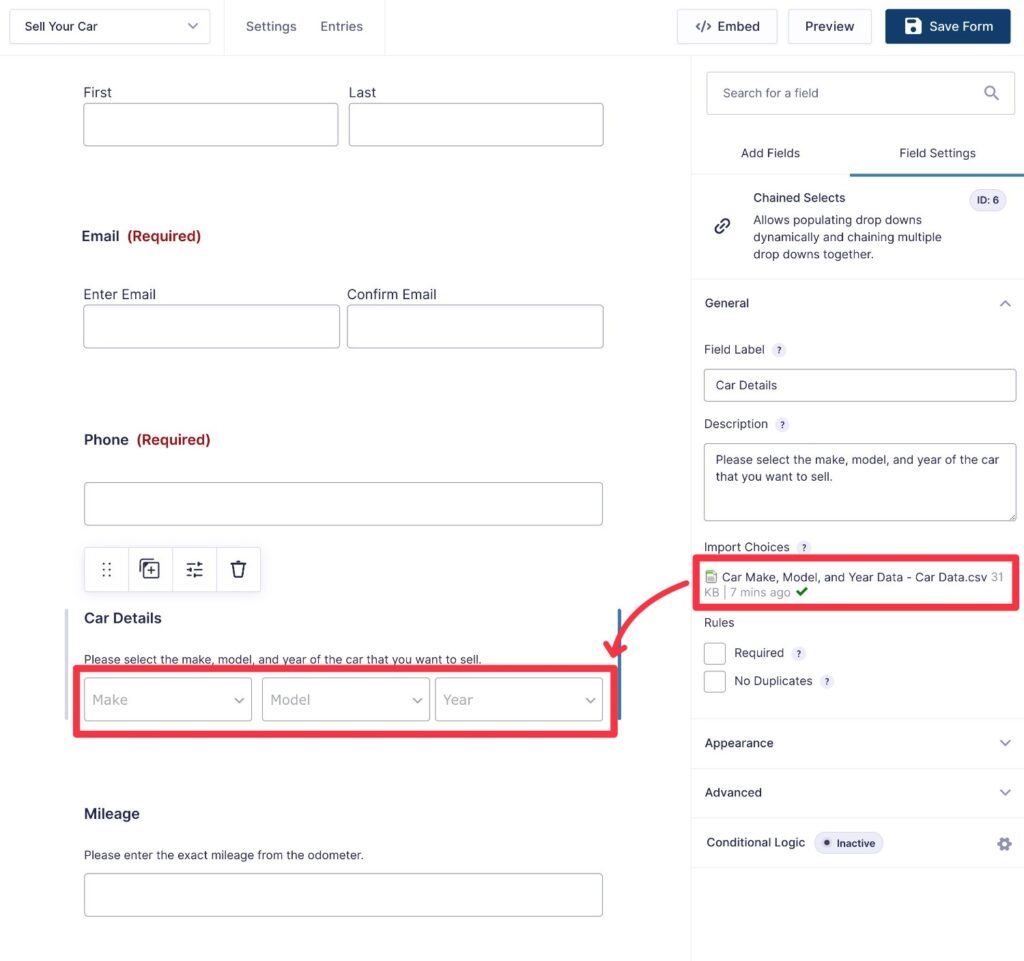
Task: Click the drag handle icon for Car Details
Action: click(107, 569)
